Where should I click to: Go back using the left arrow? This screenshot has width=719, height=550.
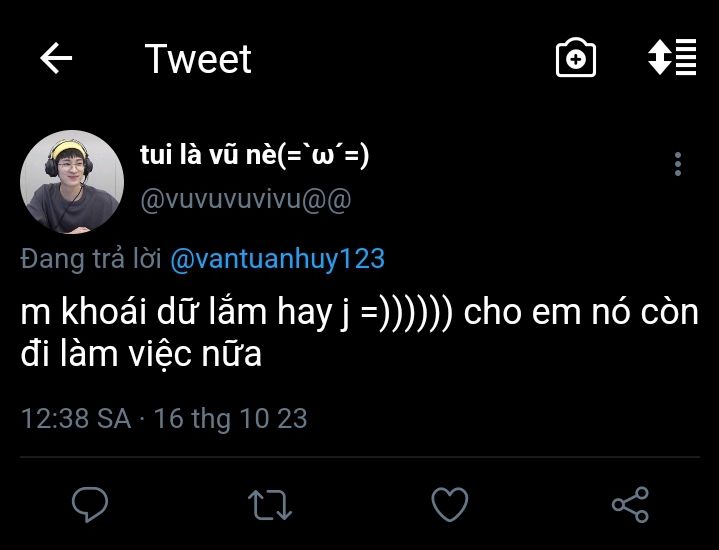click(x=56, y=59)
